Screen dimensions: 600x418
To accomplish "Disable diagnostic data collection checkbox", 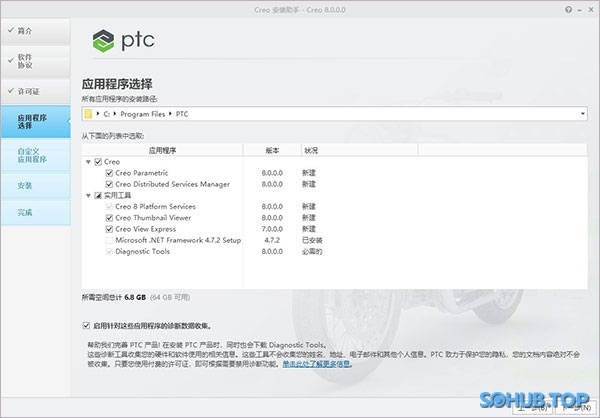I will pos(86,326).
